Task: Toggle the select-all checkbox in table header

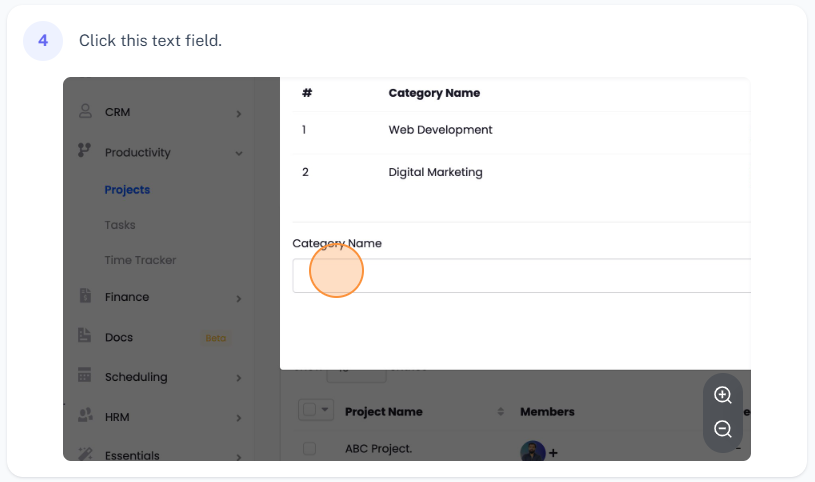Action: (x=310, y=410)
